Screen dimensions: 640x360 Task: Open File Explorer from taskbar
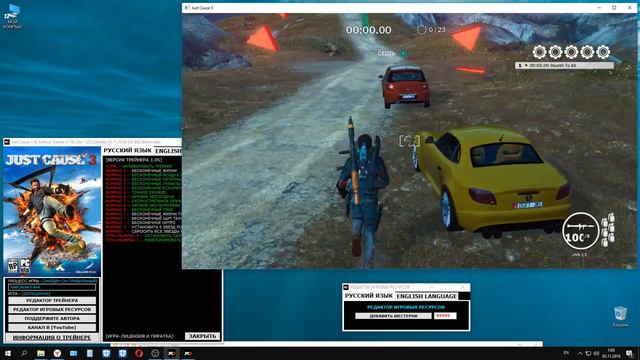41,353
